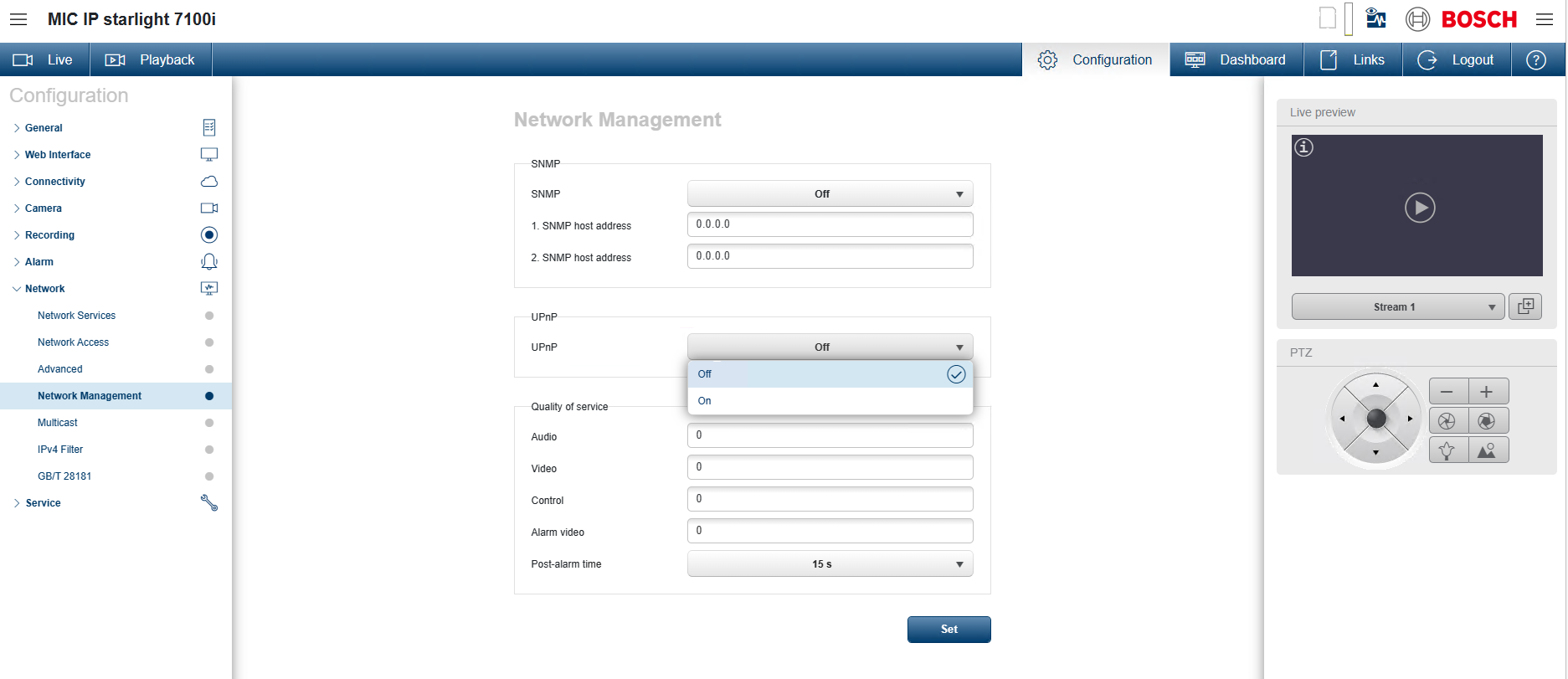The image size is (1568, 679).
Task: Open the hamburger menu beside the Bosch logo
Action: (1545, 19)
